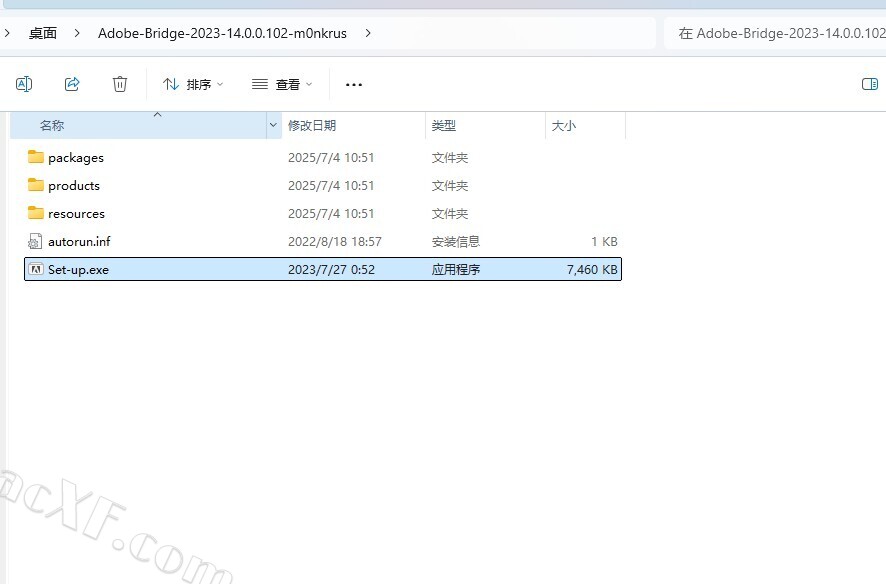The image size is (886, 584).
Task: Select the packages folder icon
Action: (36, 157)
